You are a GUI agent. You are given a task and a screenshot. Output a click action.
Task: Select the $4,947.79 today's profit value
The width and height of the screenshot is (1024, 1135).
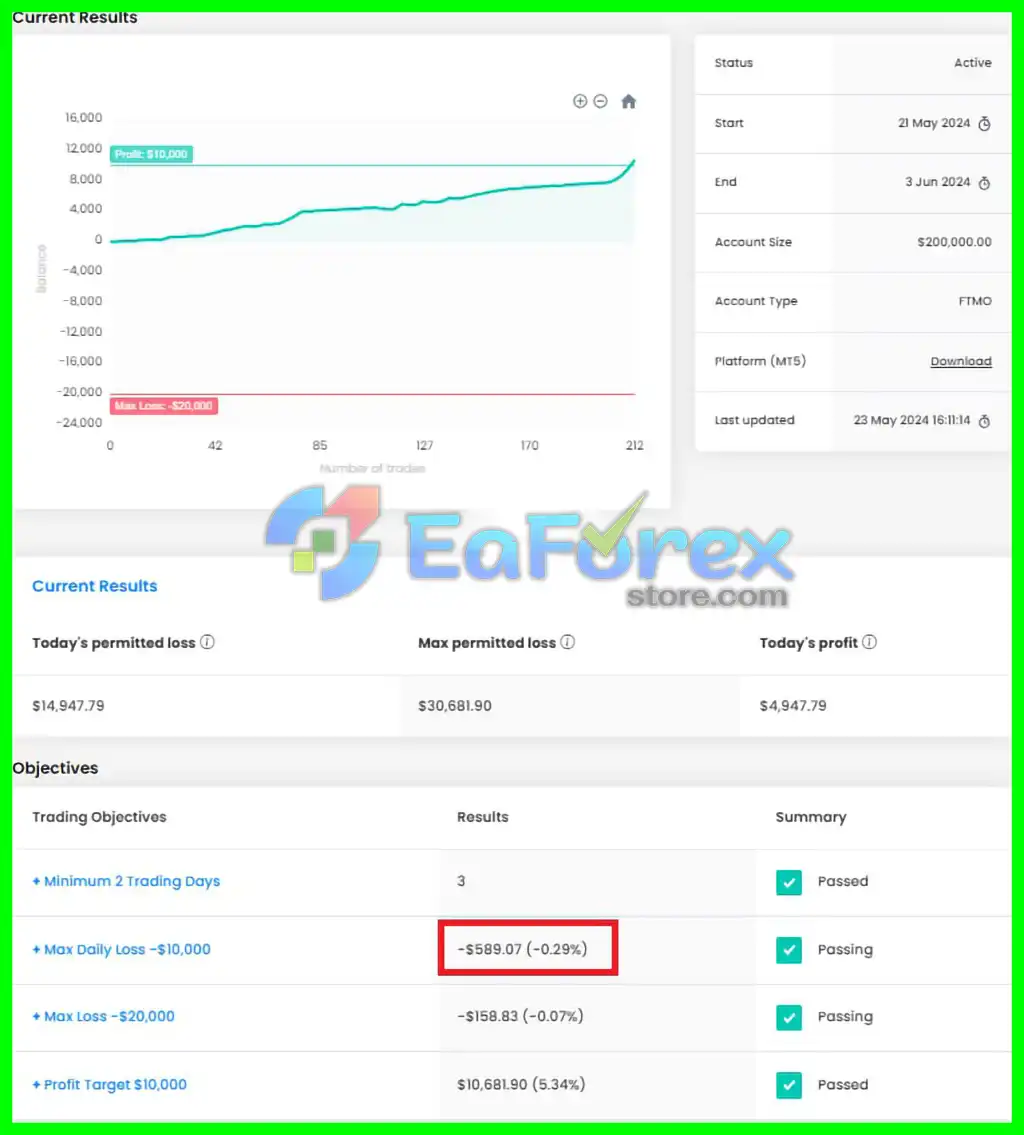click(x=792, y=706)
